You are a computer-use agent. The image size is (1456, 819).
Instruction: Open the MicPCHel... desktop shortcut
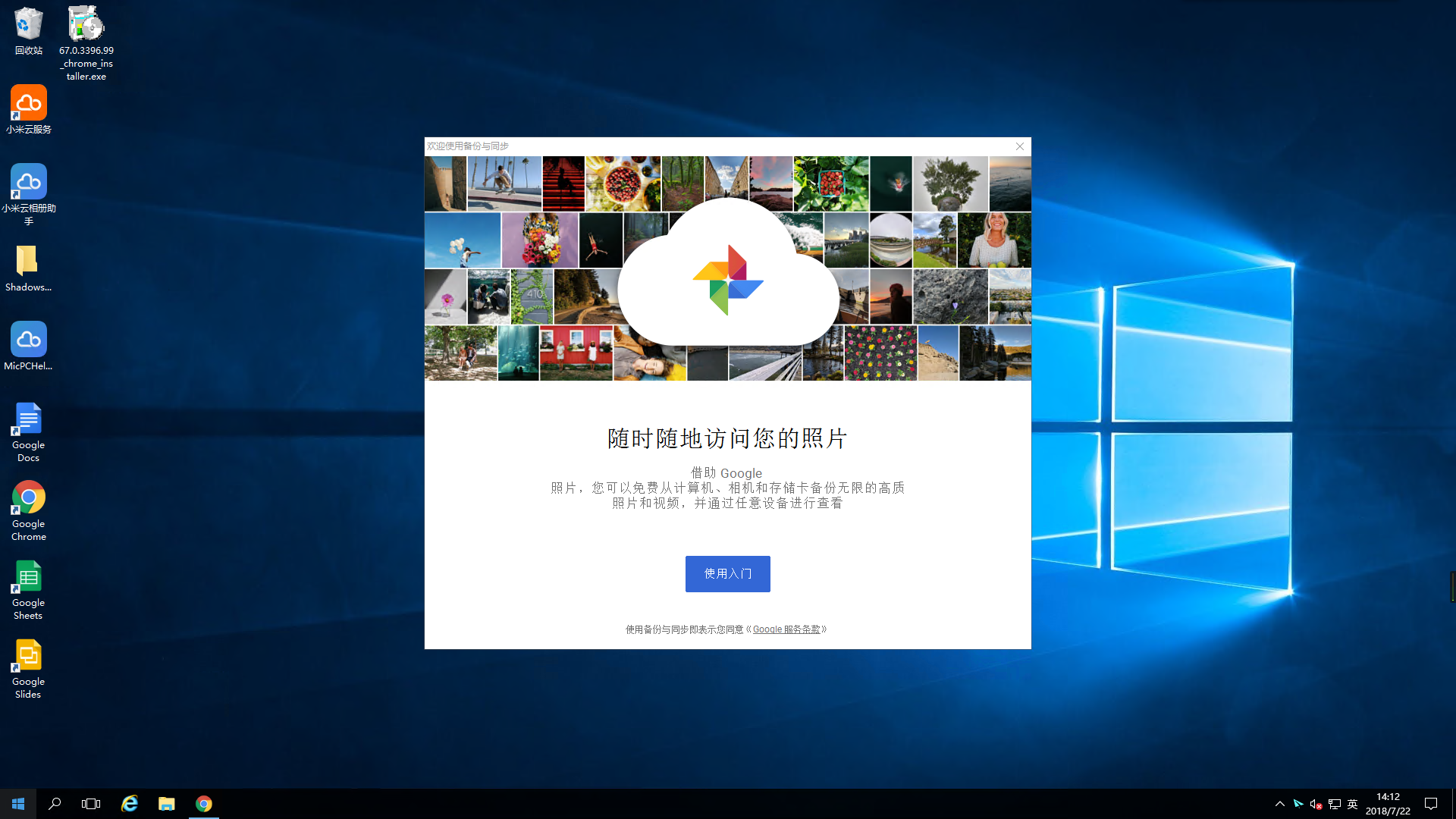[x=28, y=347]
